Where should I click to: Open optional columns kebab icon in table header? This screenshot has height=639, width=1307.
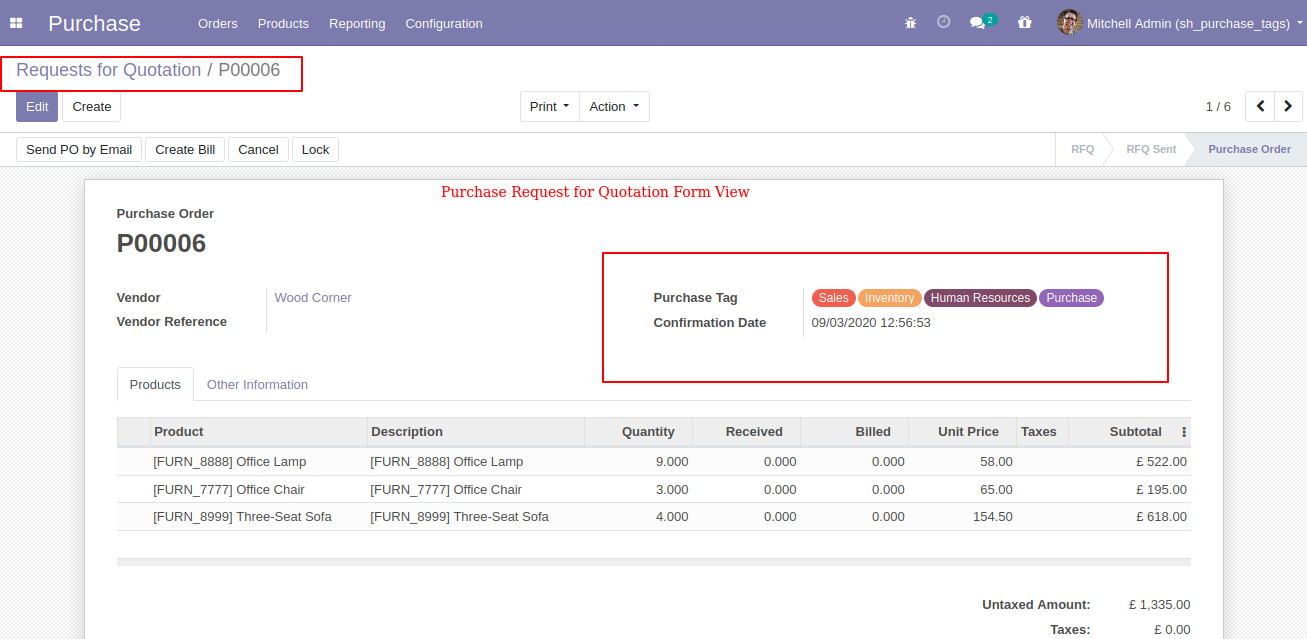click(1184, 432)
